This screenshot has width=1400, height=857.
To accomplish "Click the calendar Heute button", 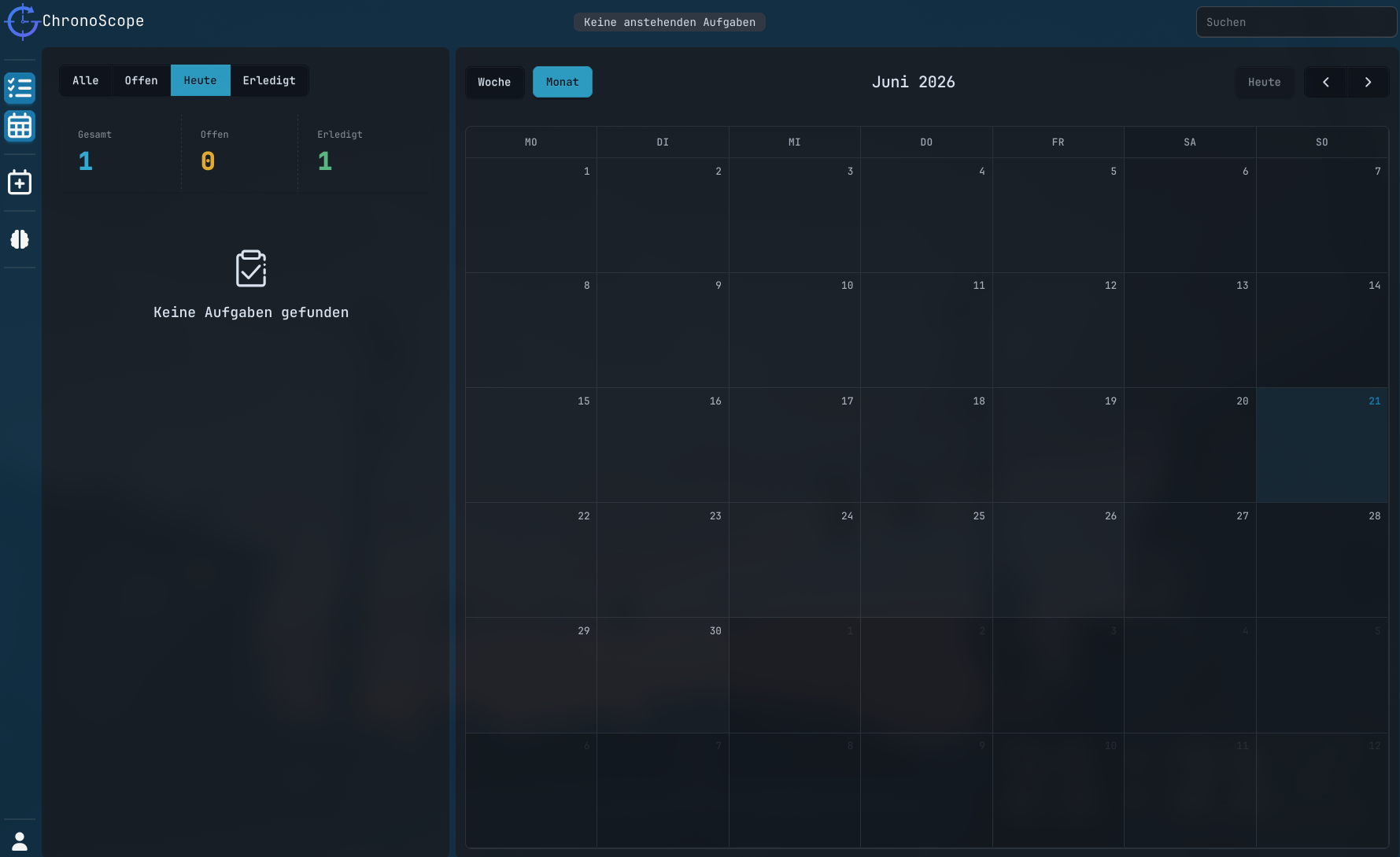I will (x=1264, y=82).
